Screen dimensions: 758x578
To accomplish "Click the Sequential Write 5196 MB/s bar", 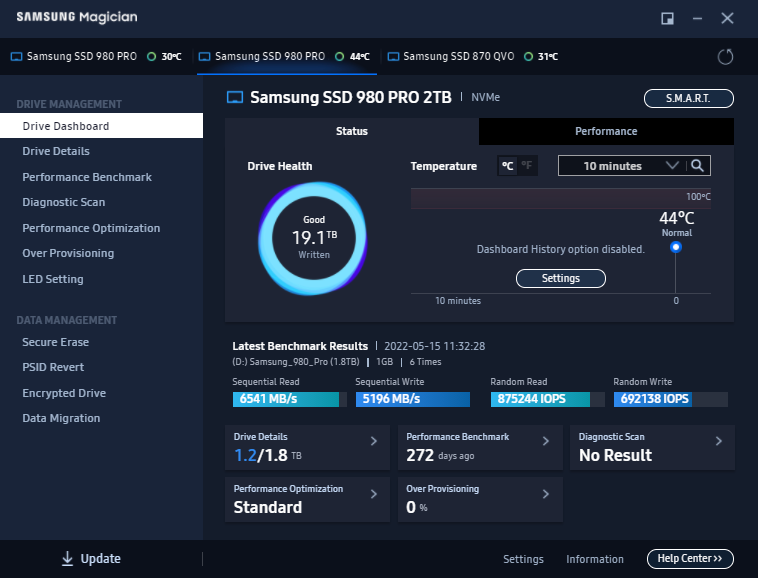I will pyautogui.click(x=413, y=399).
